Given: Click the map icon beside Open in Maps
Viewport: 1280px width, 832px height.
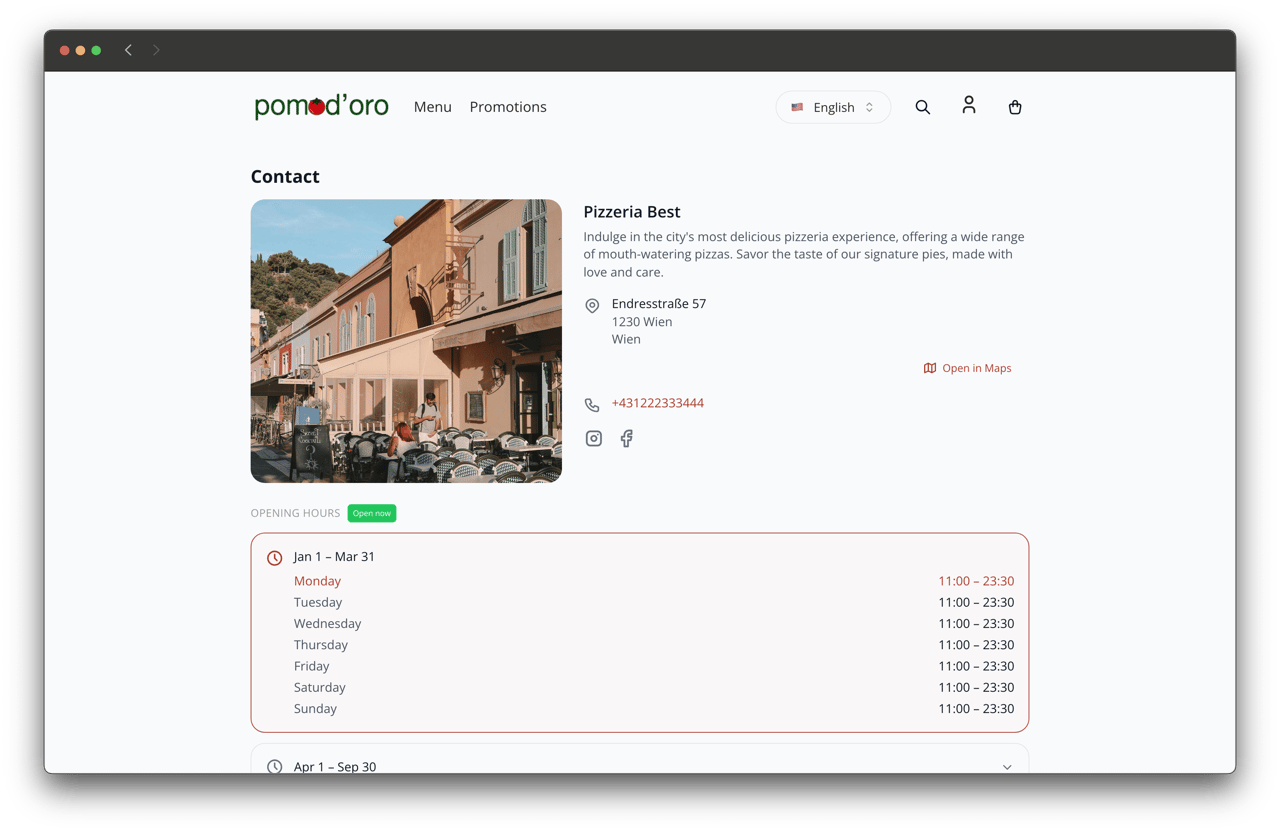Looking at the screenshot, I should point(930,368).
